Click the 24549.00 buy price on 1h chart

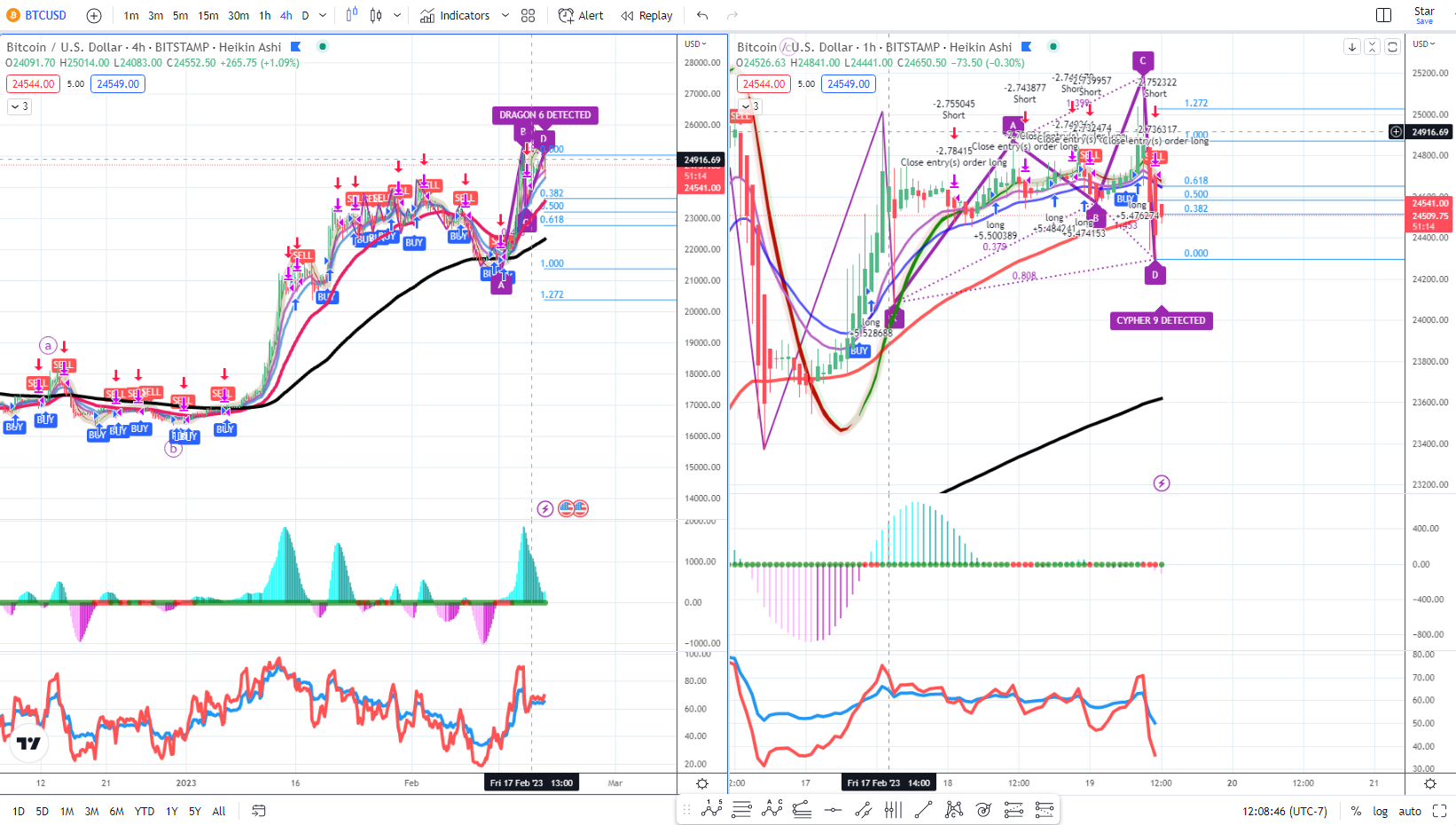pyautogui.click(x=849, y=83)
